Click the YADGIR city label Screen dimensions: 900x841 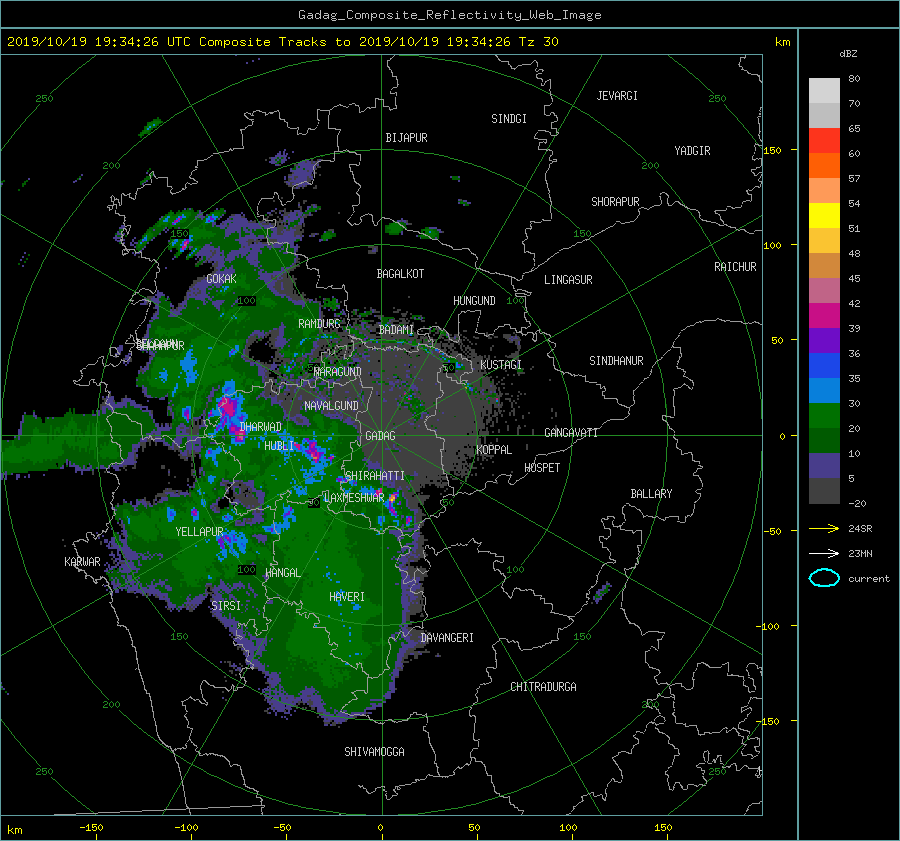click(692, 151)
